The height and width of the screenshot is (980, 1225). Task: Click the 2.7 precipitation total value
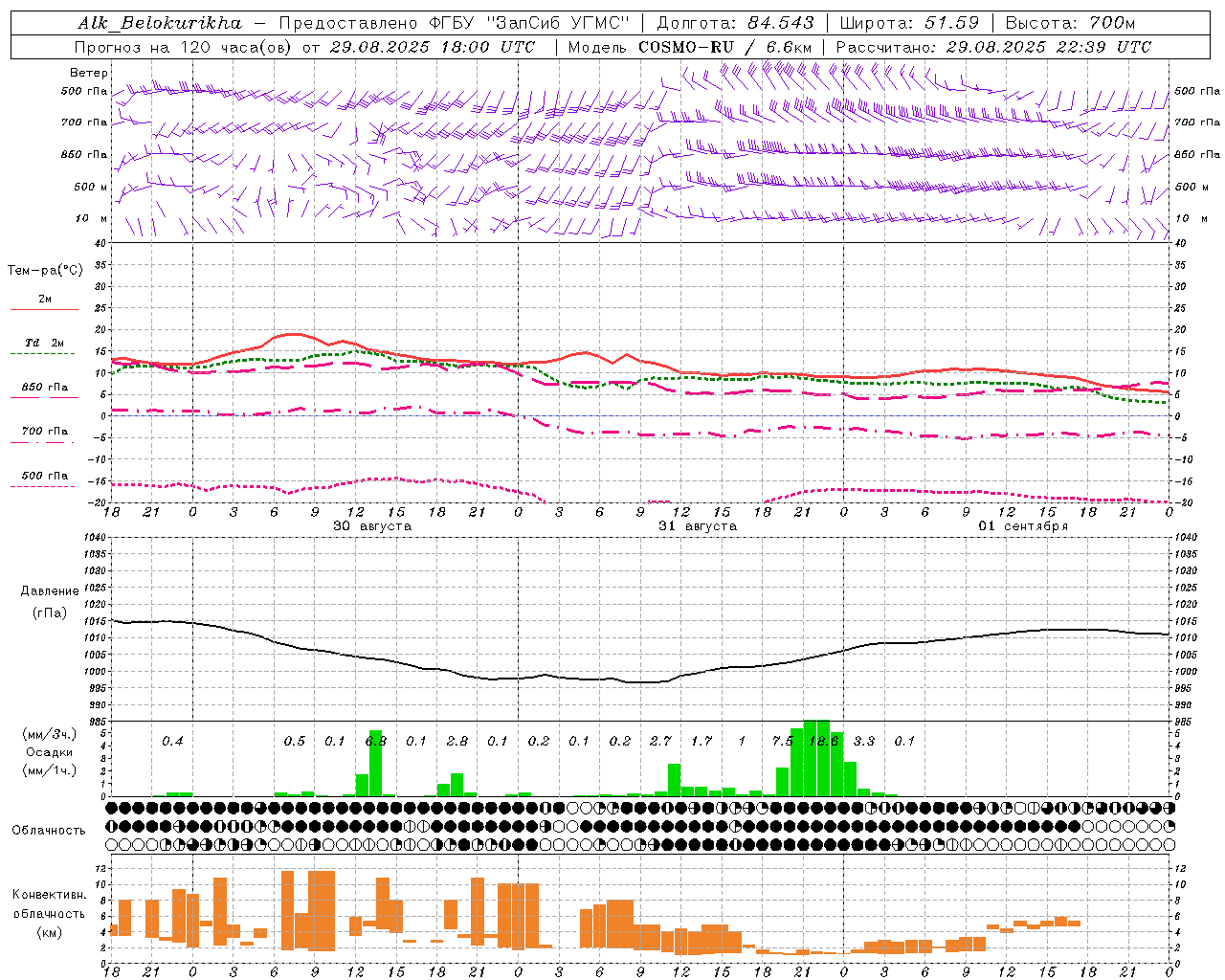click(660, 742)
